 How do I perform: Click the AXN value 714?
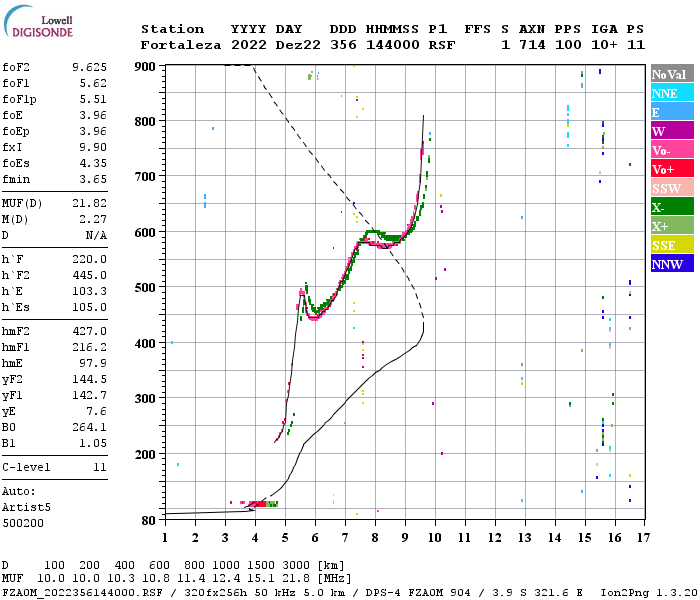click(x=532, y=45)
